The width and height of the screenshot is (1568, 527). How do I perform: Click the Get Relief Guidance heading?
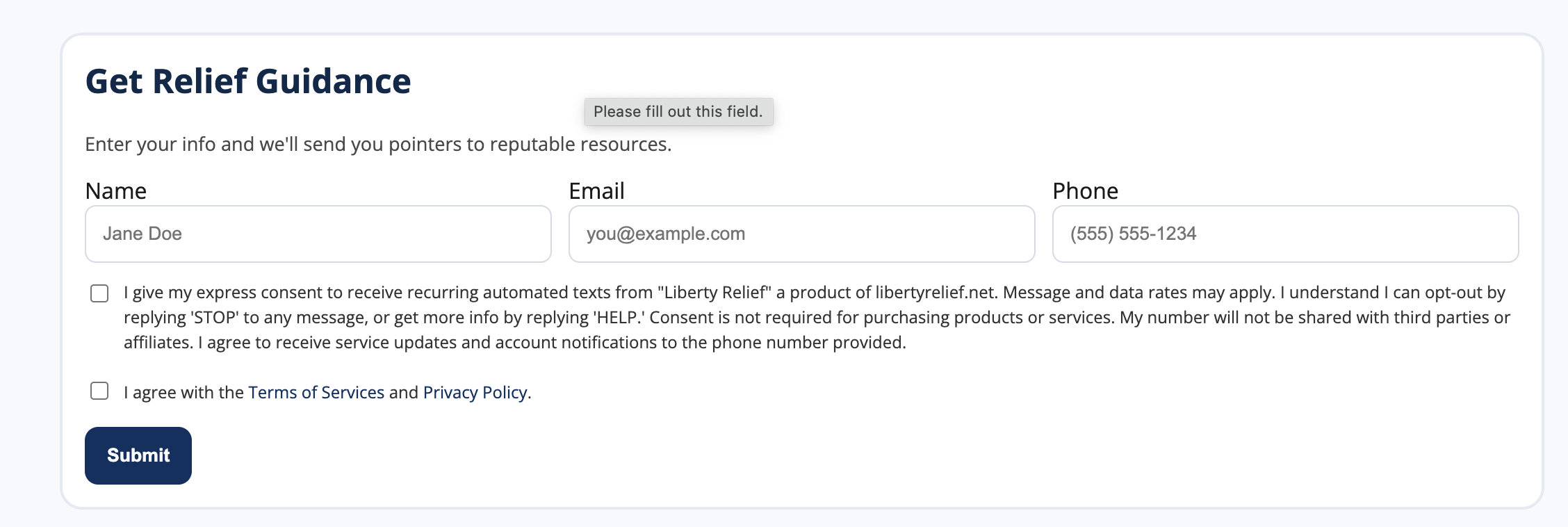click(x=248, y=81)
